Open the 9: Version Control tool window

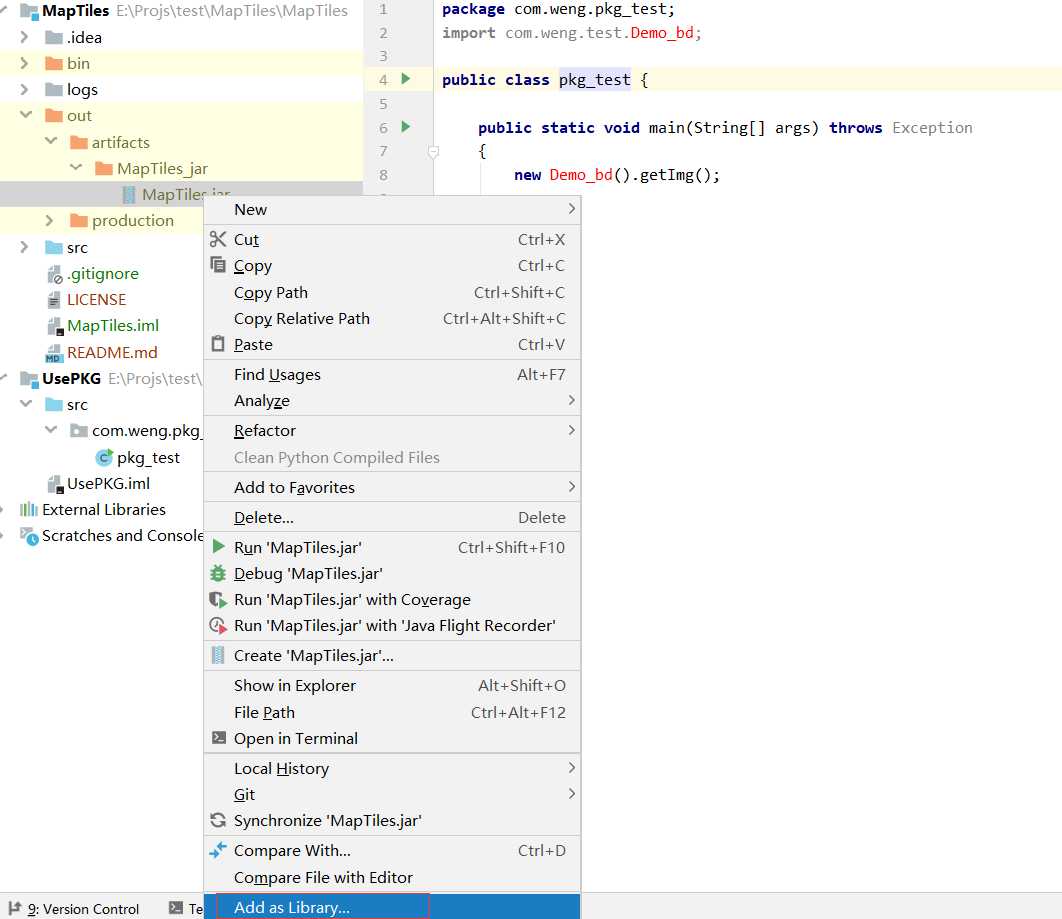[74, 909]
